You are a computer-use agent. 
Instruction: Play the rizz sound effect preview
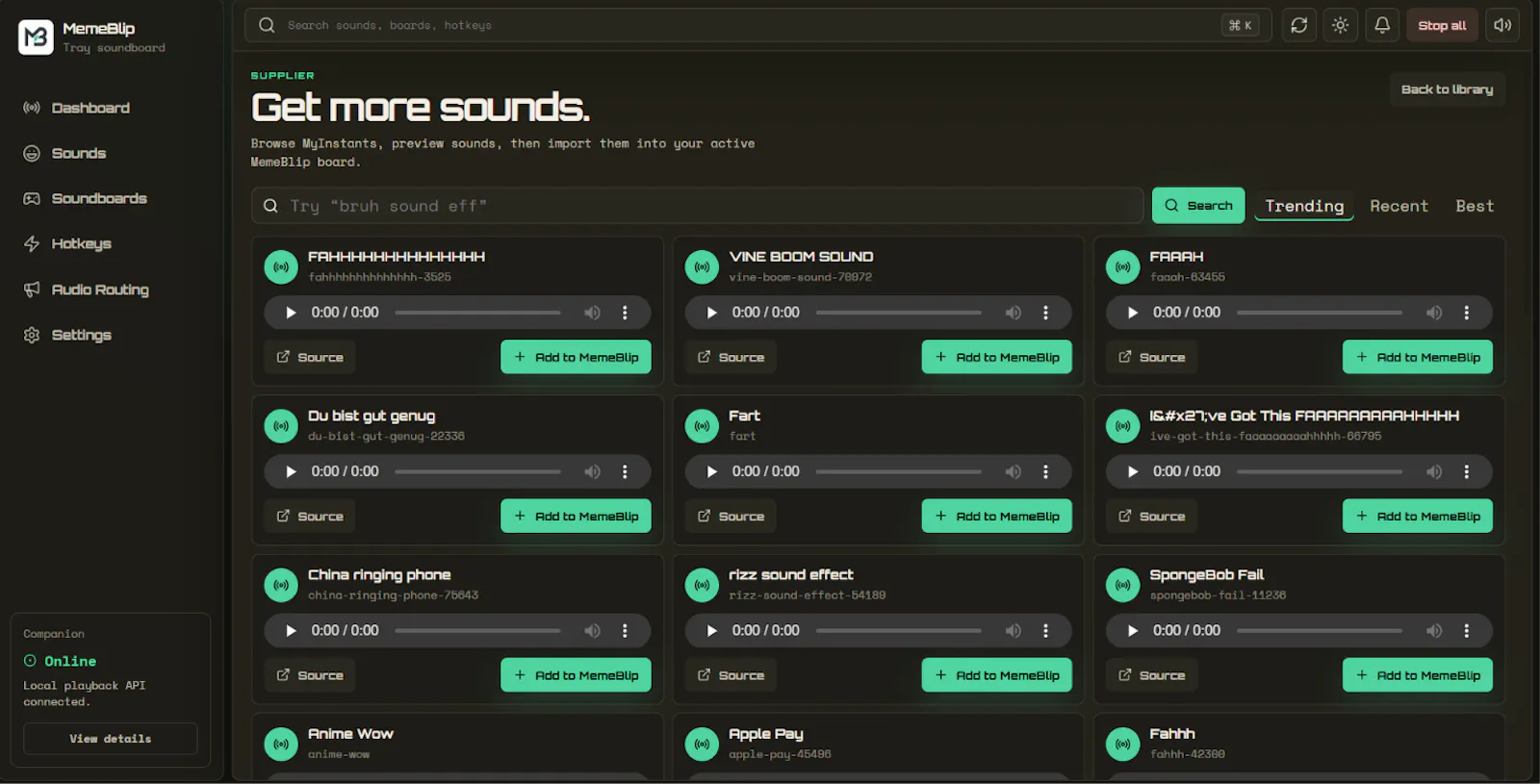pos(711,631)
